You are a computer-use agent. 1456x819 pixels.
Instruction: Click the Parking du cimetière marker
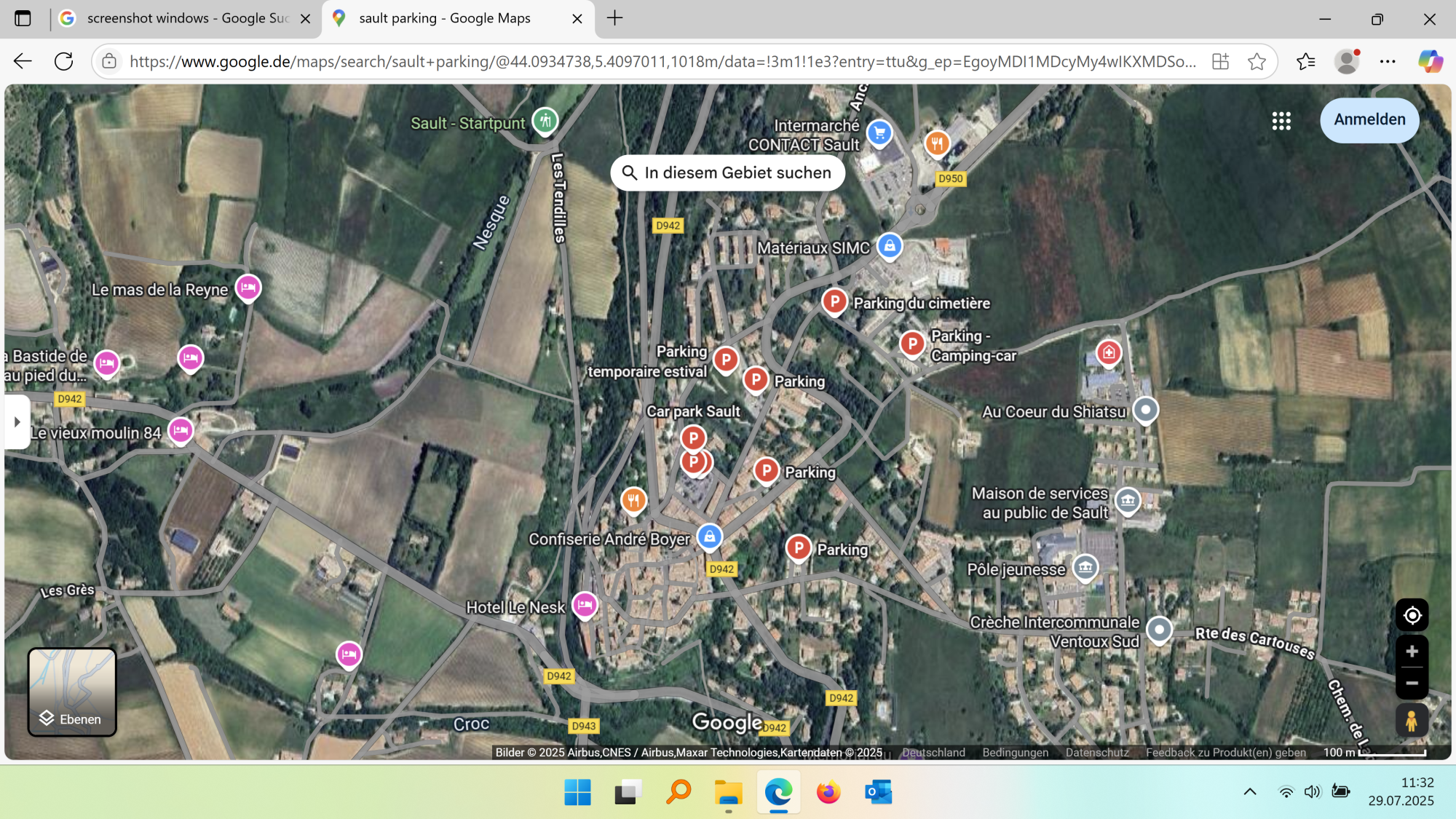pos(834,301)
